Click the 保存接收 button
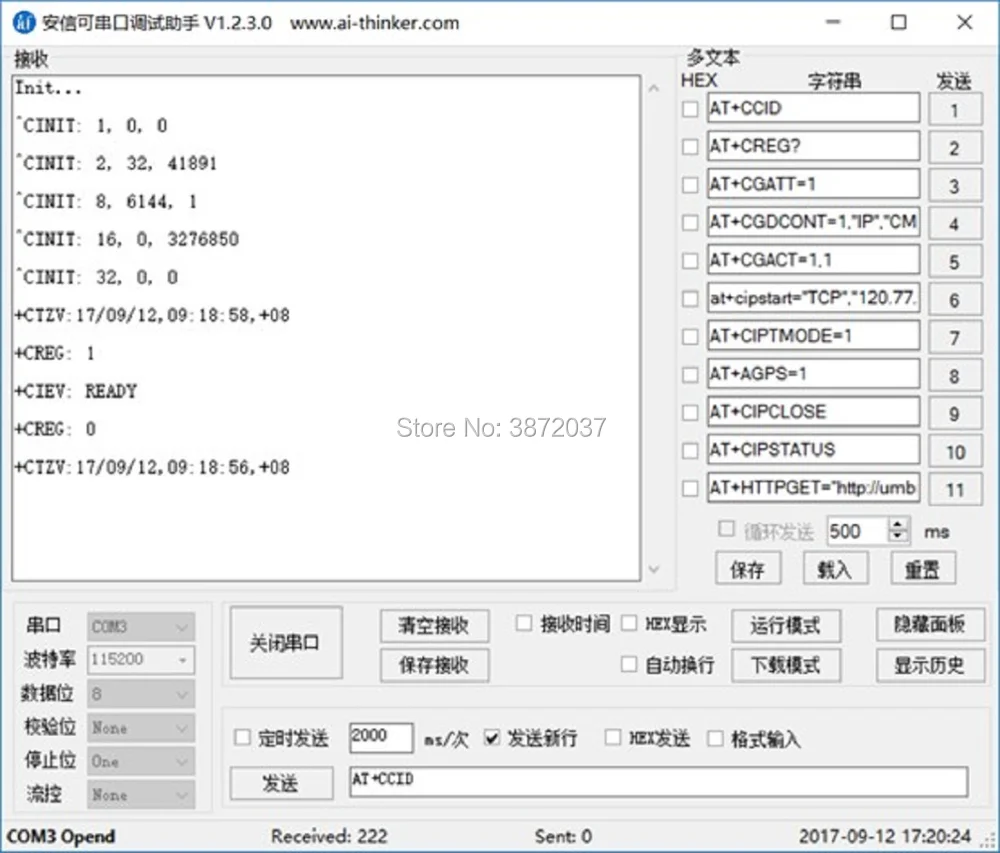1000x853 pixels. point(434,665)
